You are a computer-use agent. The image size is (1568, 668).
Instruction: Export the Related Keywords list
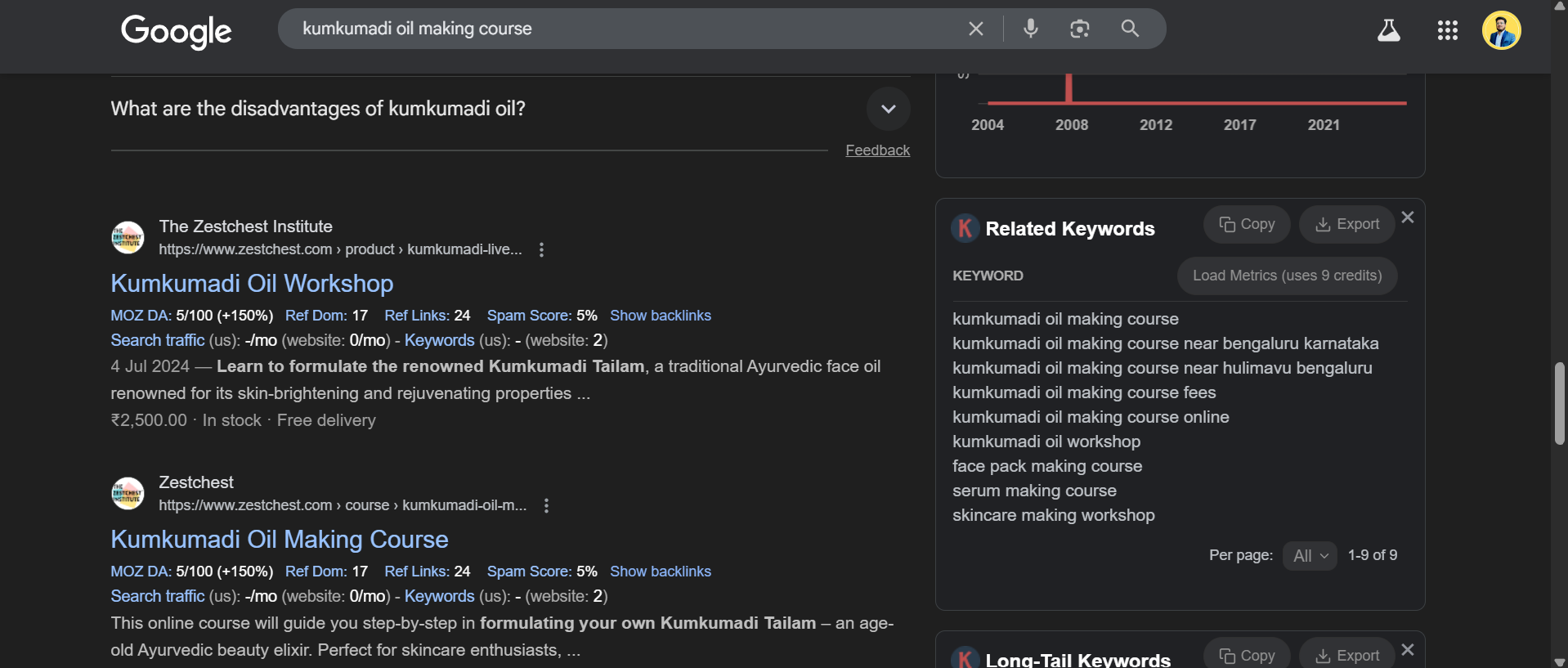tap(1346, 224)
